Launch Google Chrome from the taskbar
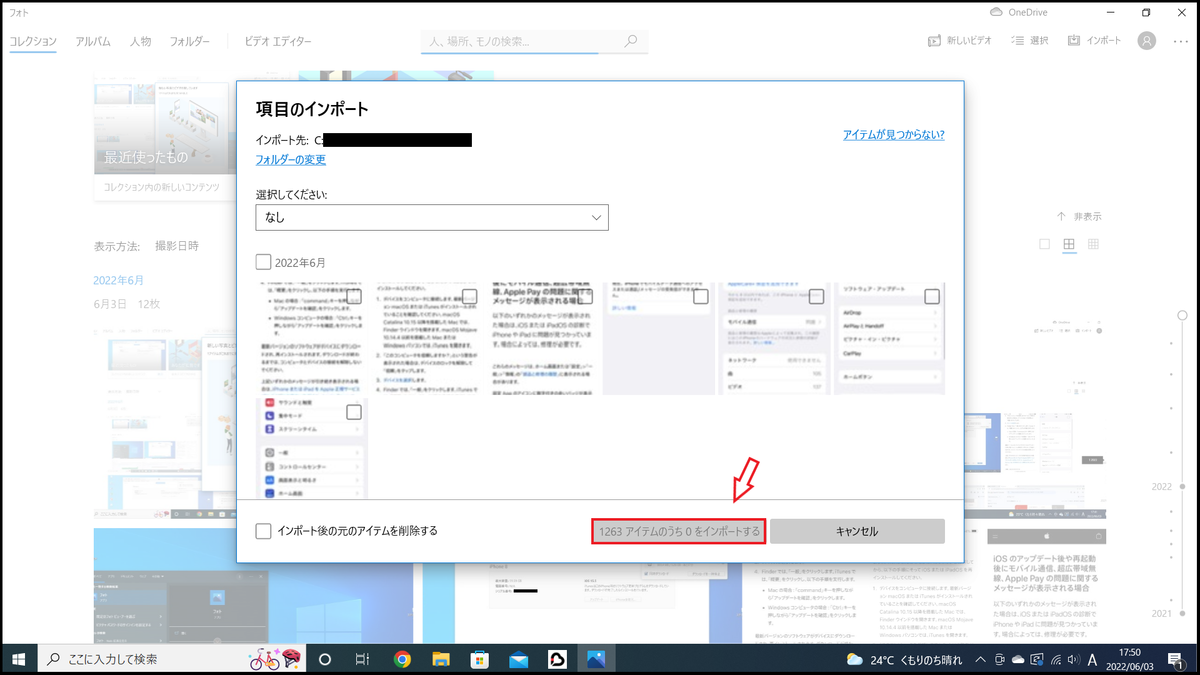 [402, 659]
